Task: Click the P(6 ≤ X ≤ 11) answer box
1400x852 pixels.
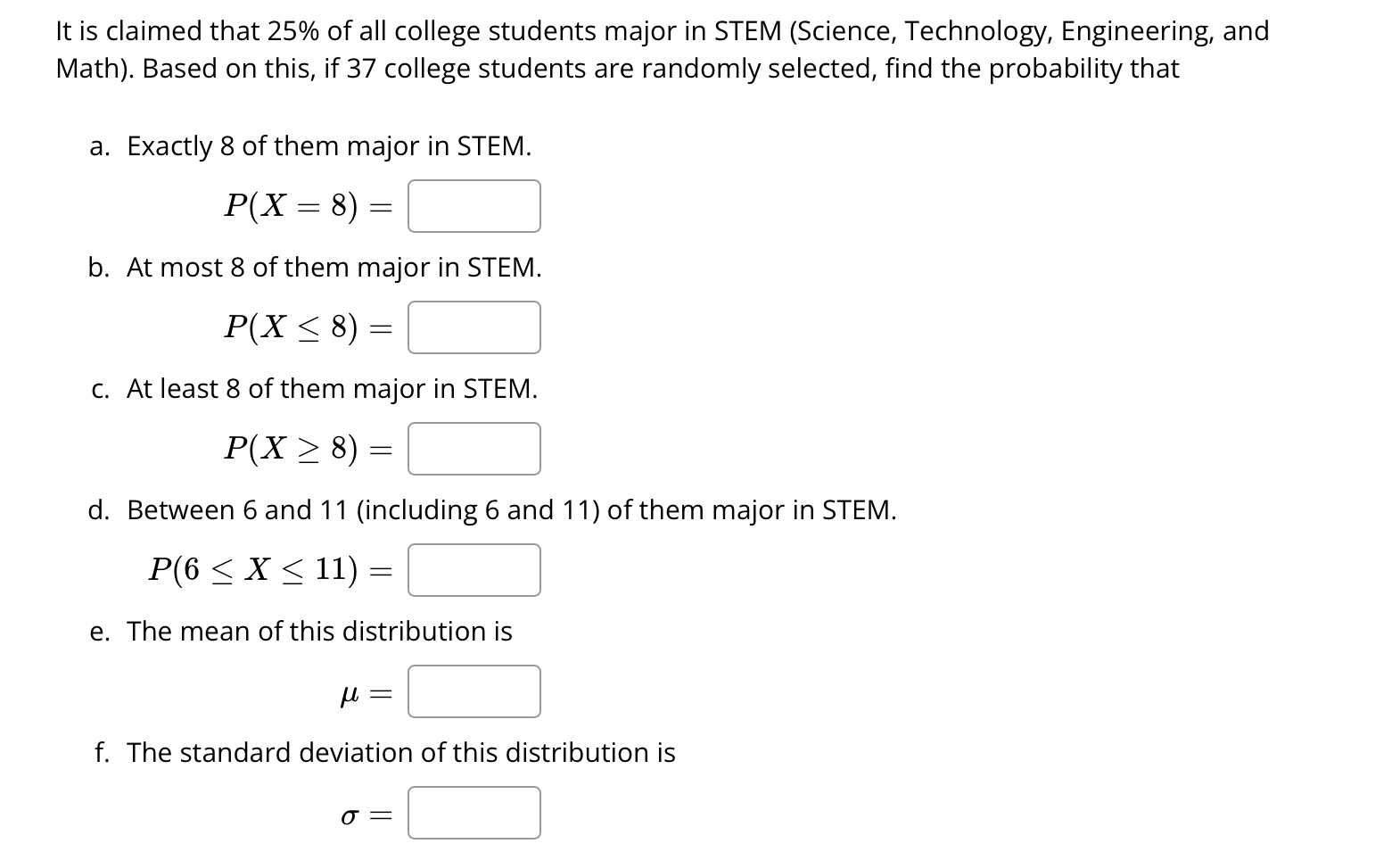Action: point(474,570)
